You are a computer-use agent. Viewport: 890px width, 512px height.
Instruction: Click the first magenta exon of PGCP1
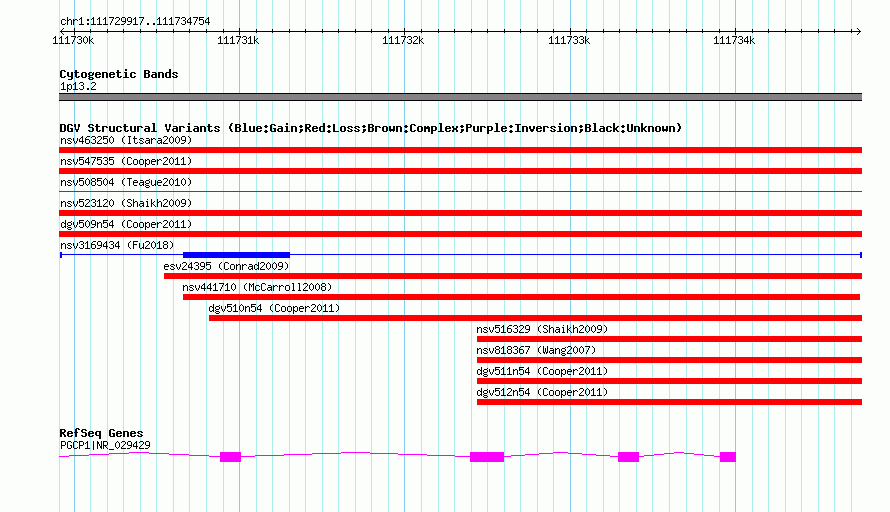tap(230, 457)
